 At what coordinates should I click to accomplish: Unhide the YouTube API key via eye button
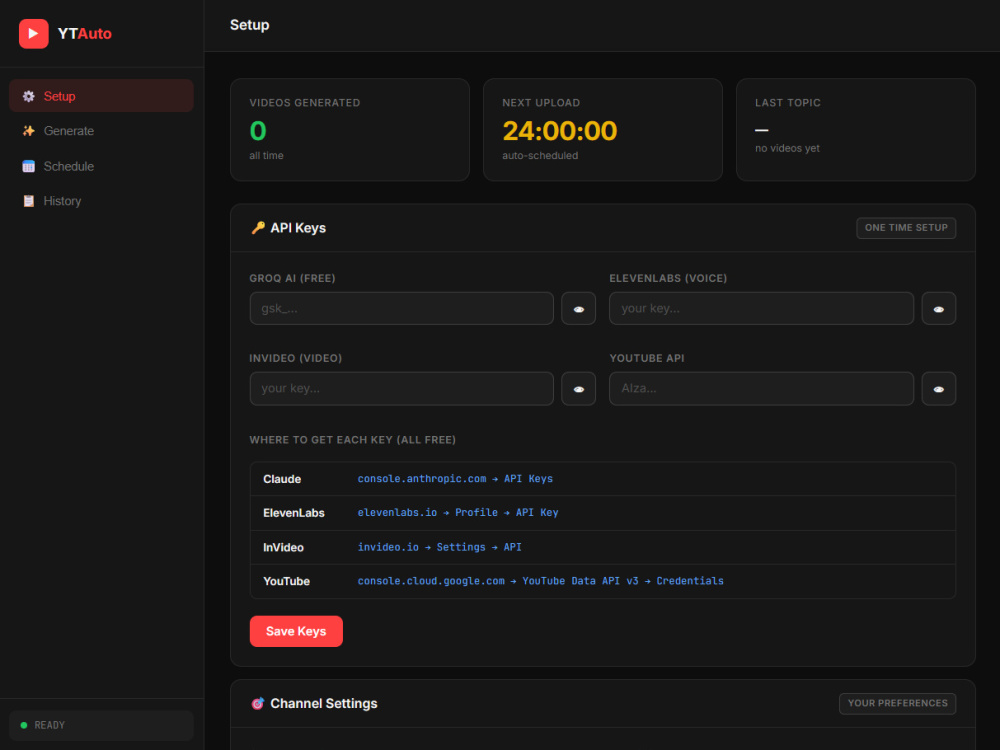point(938,389)
